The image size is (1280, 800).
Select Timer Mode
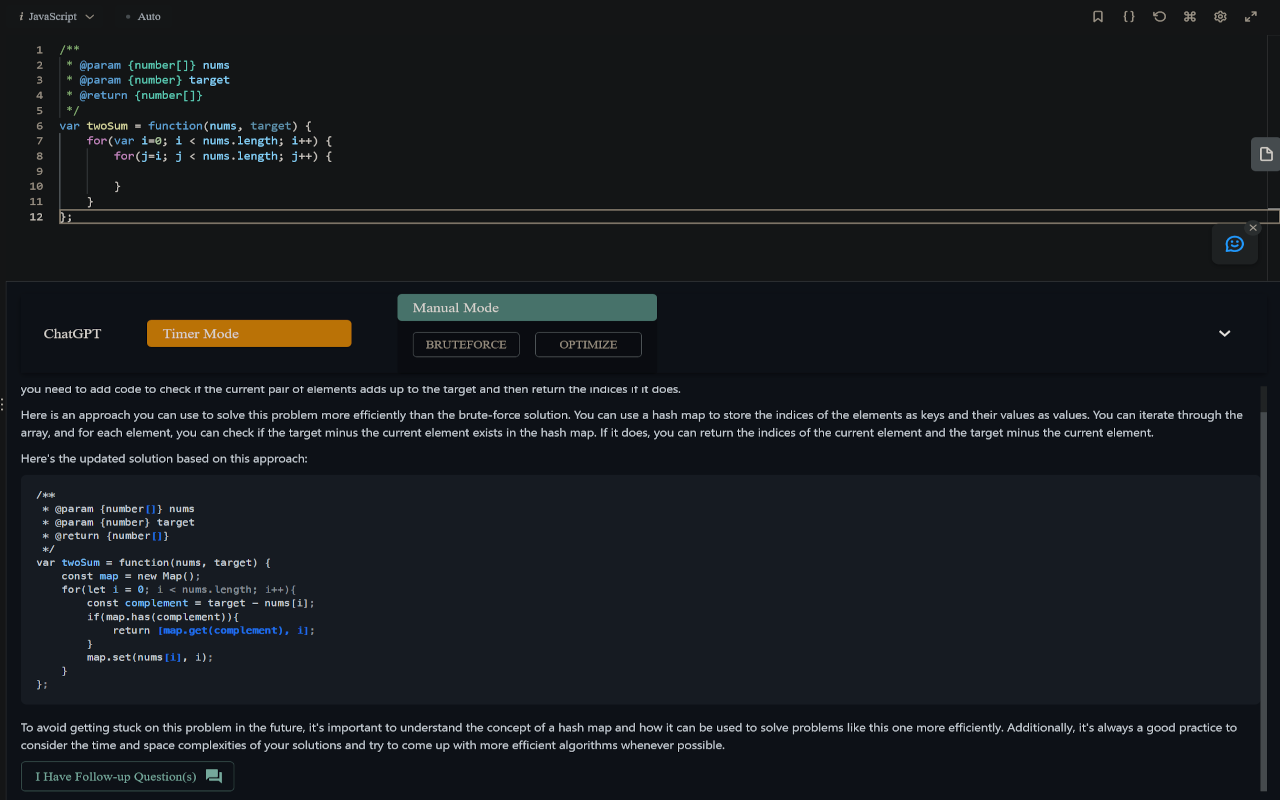[249, 333]
